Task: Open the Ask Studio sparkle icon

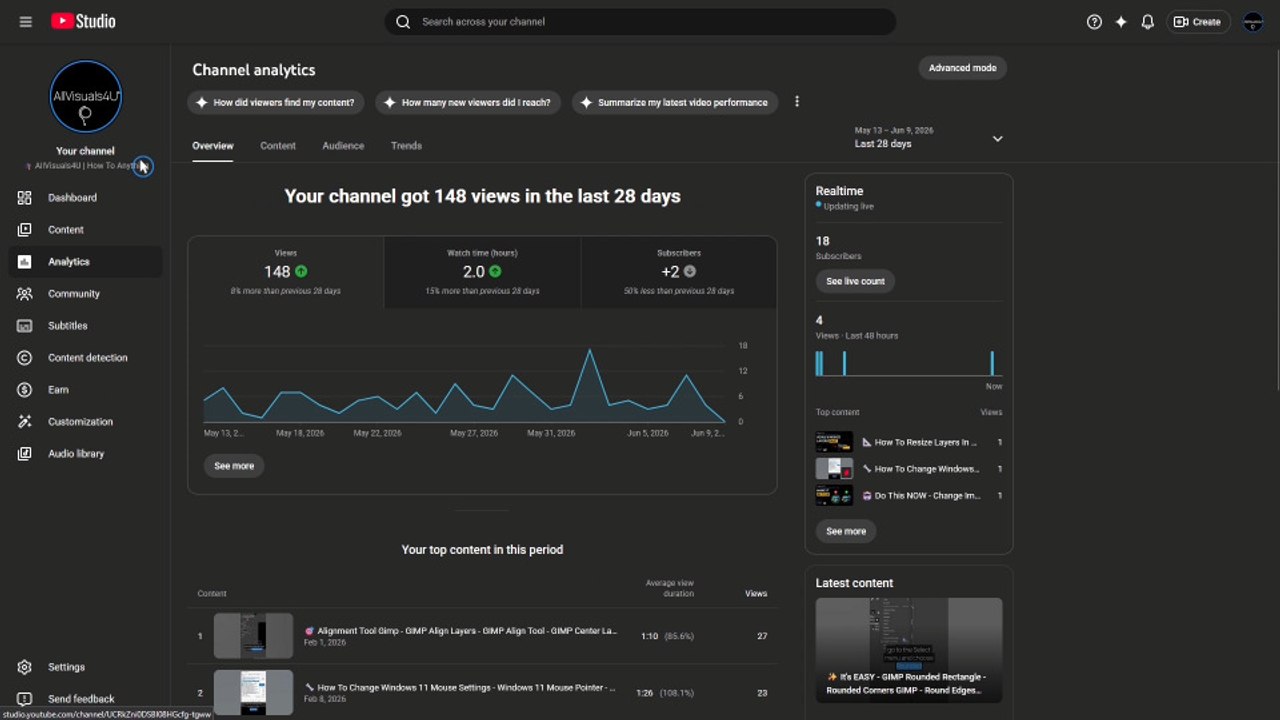Action: tap(1121, 22)
